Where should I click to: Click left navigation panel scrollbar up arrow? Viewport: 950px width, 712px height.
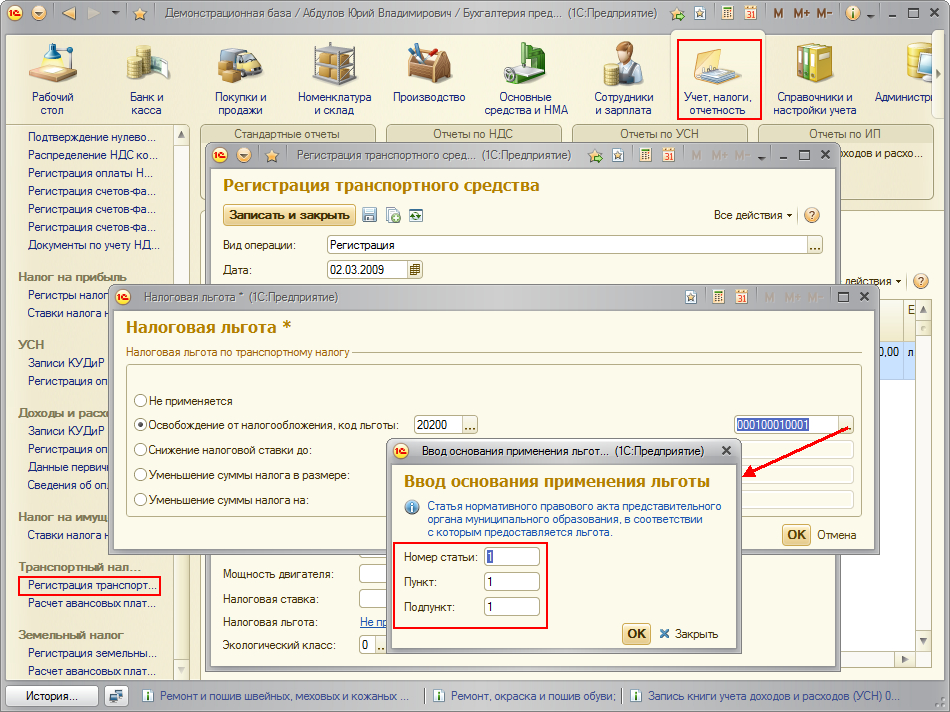click(x=181, y=135)
